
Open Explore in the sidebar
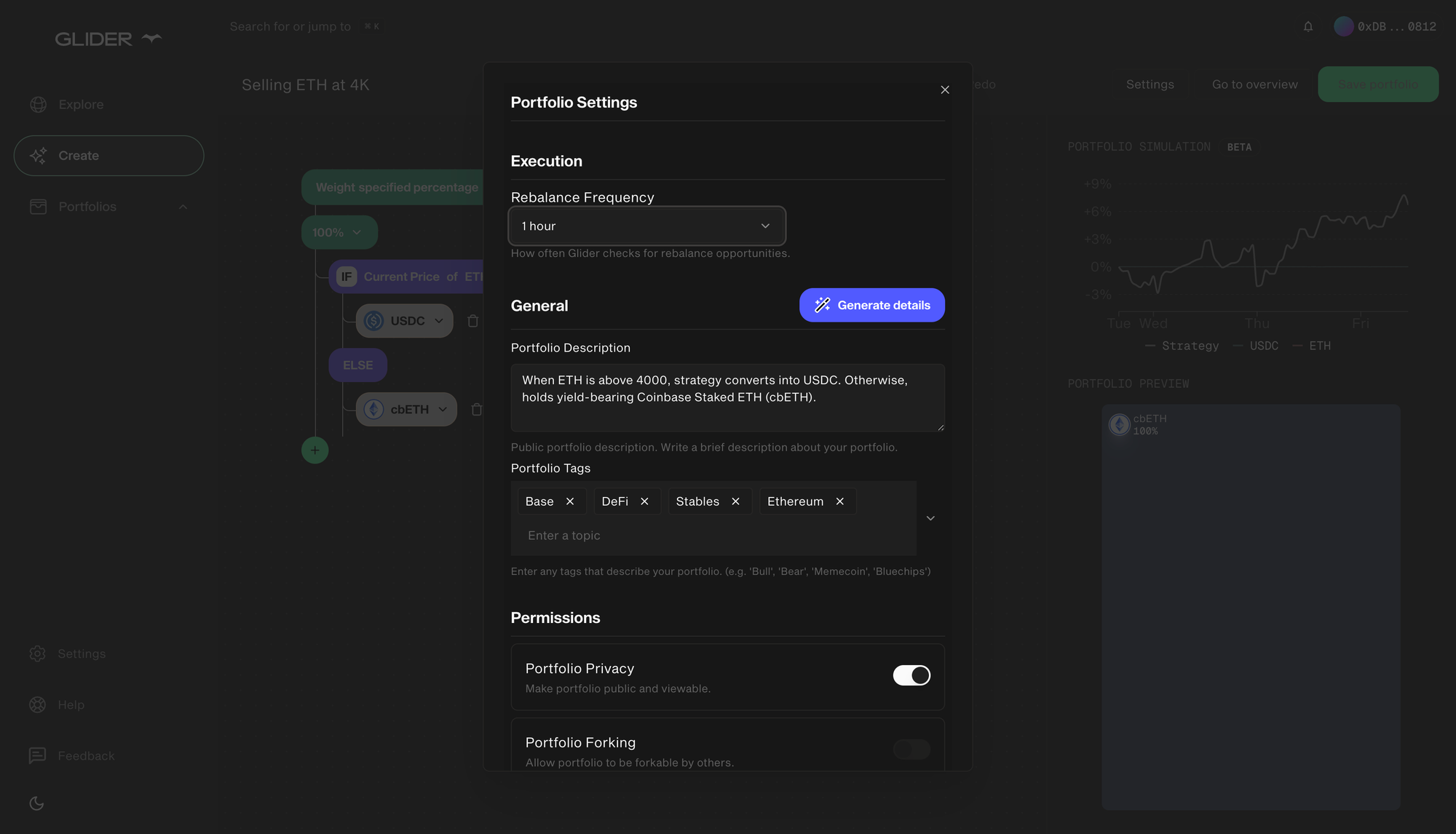coord(80,105)
